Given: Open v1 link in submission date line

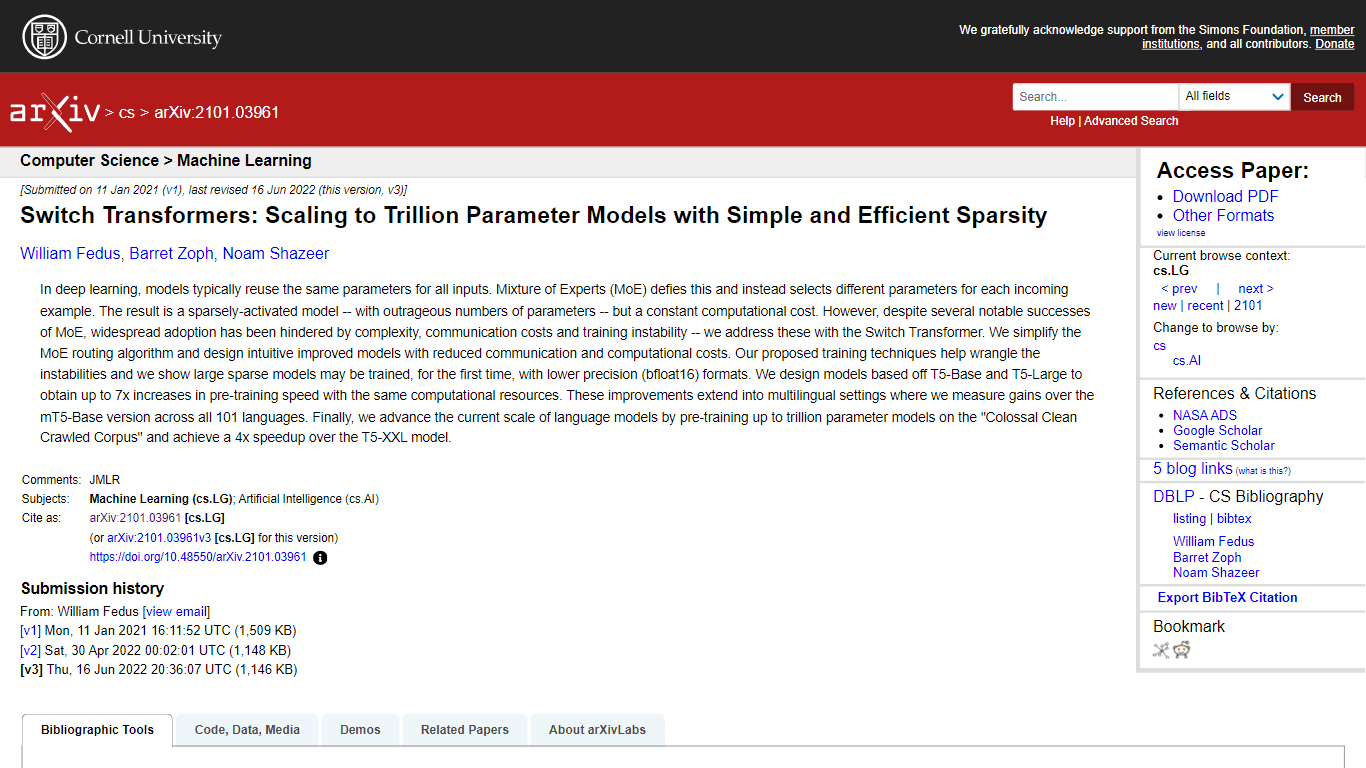Looking at the screenshot, I should (172, 190).
